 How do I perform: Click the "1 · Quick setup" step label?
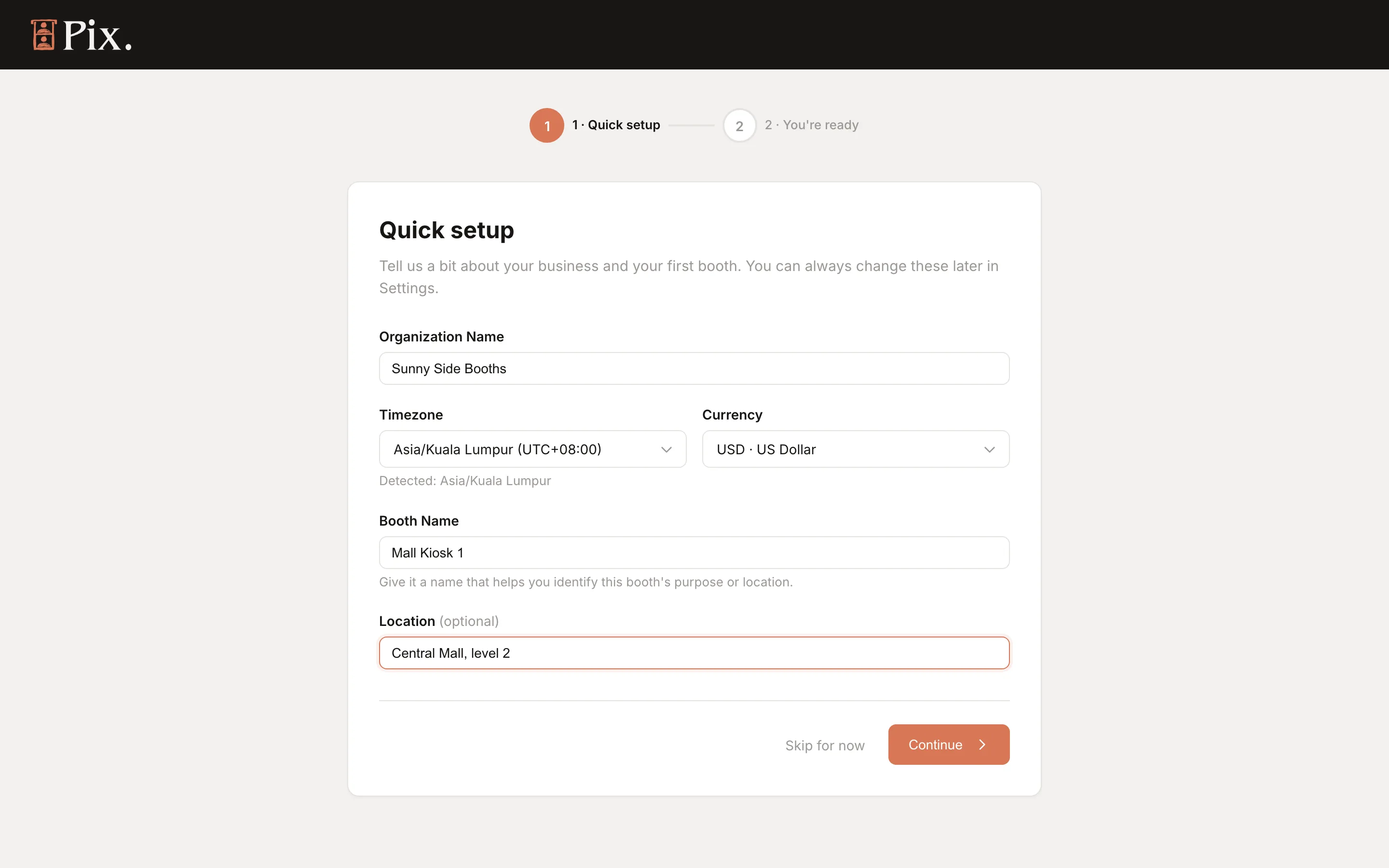point(616,125)
